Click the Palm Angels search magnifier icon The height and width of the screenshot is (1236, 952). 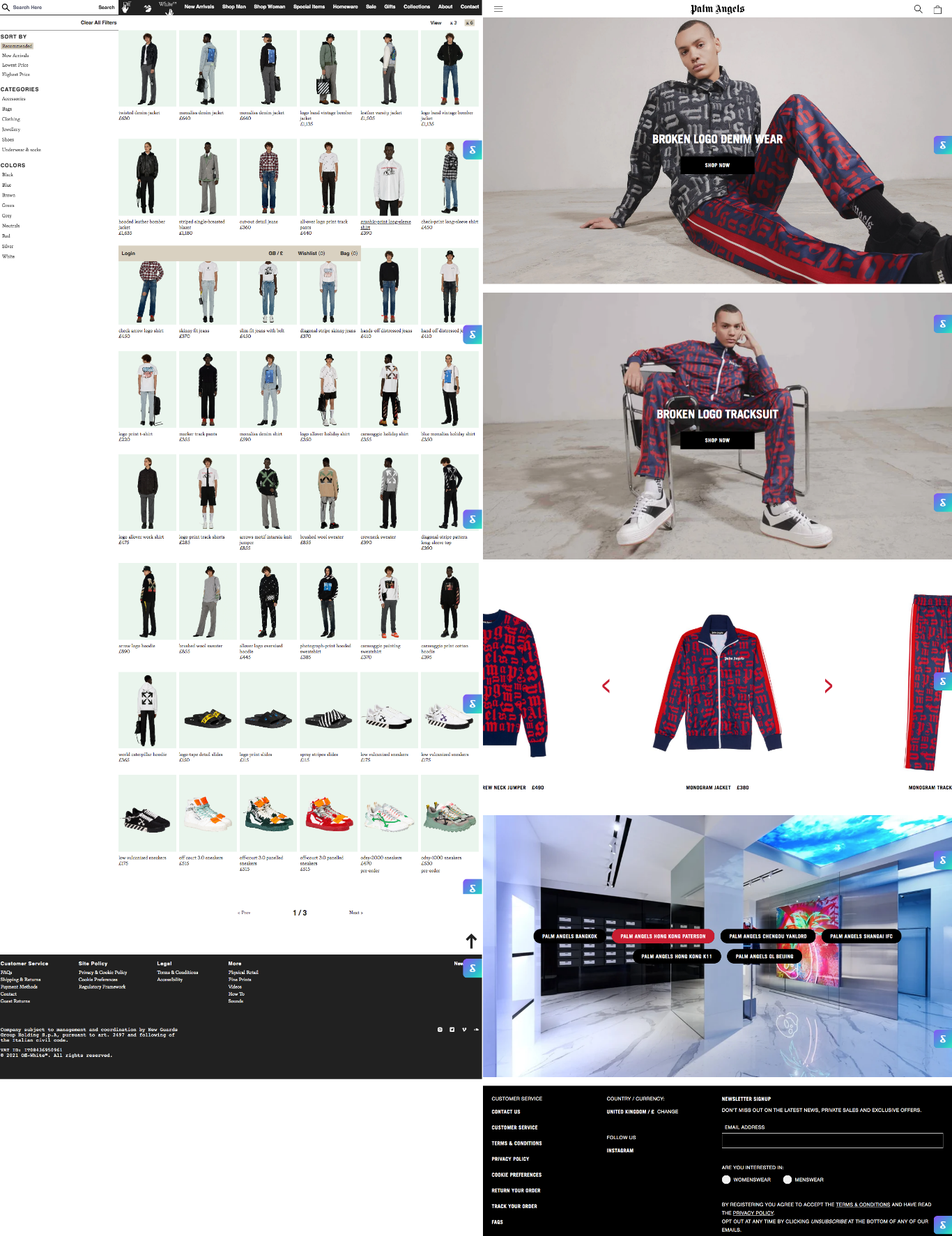point(918,9)
